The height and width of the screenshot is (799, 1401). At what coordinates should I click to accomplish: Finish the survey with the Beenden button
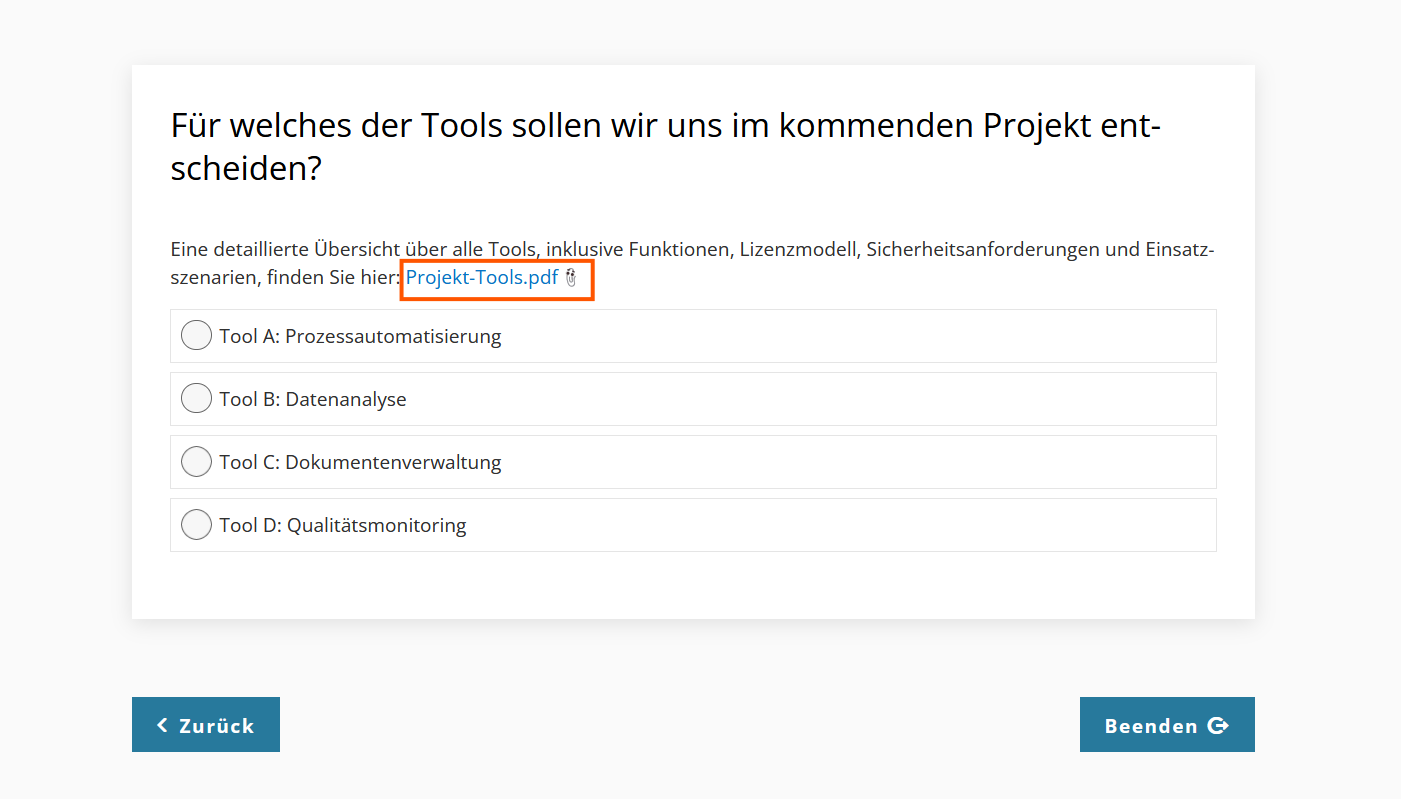click(1166, 725)
